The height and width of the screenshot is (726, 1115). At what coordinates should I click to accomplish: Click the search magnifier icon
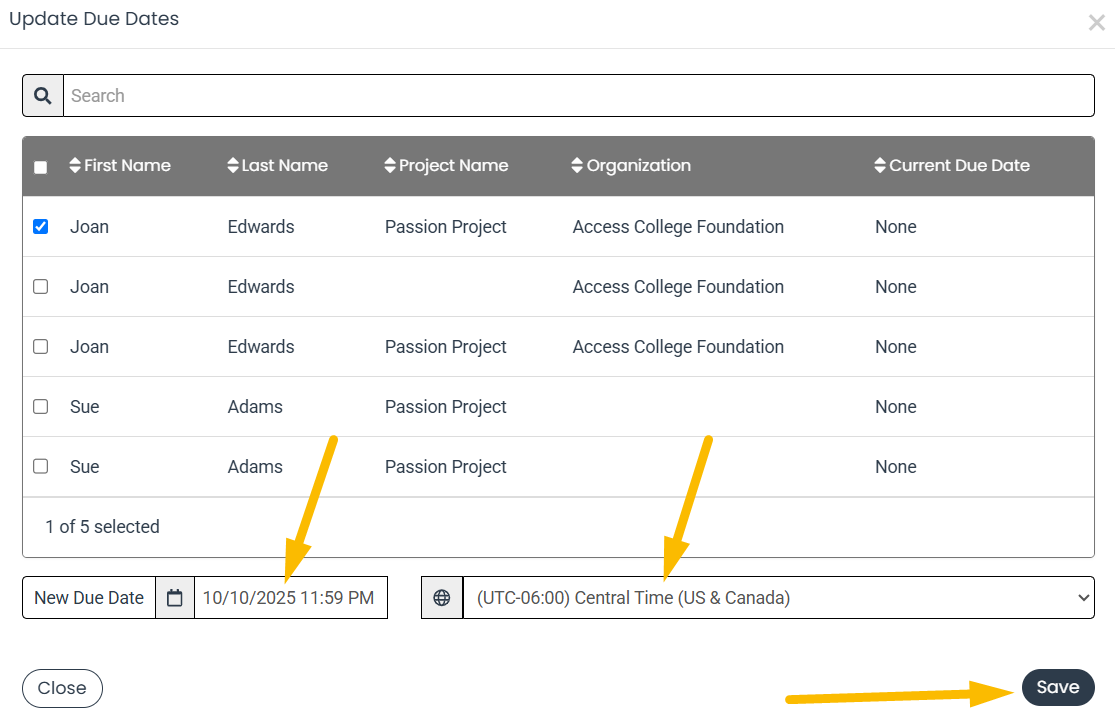(43, 96)
